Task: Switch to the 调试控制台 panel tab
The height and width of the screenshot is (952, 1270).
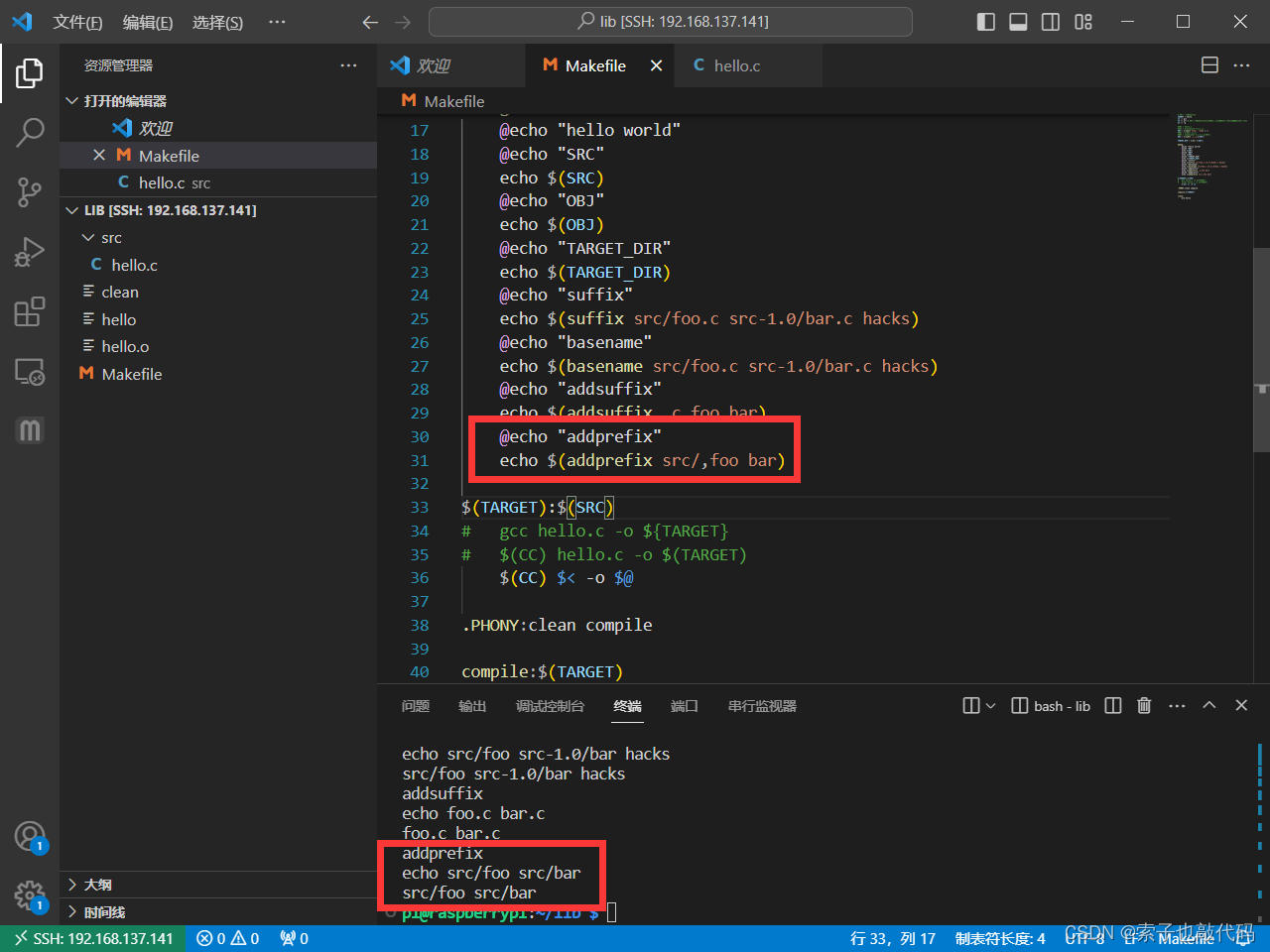Action: click(551, 706)
